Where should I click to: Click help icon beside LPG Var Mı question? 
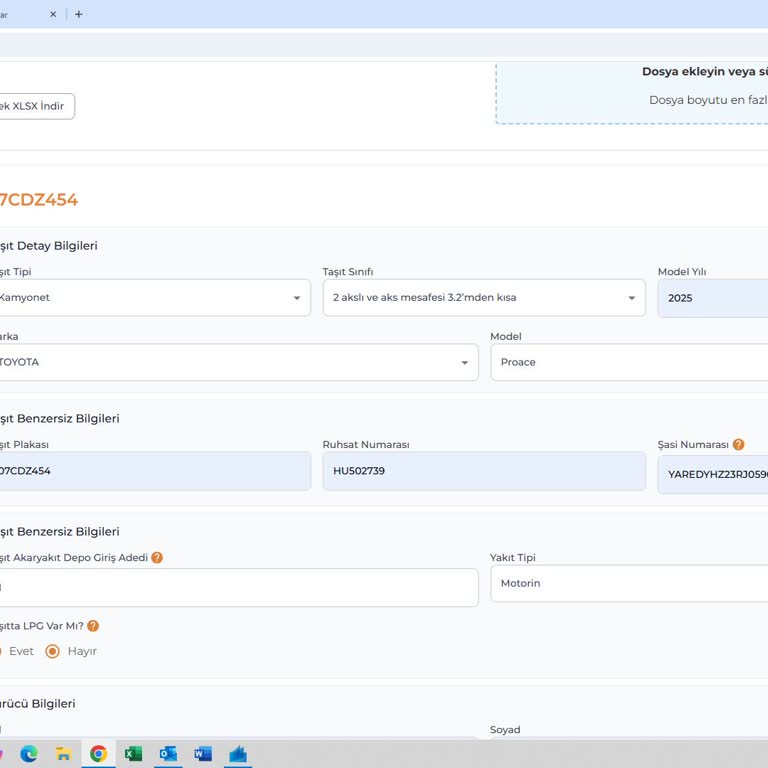[93, 626]
